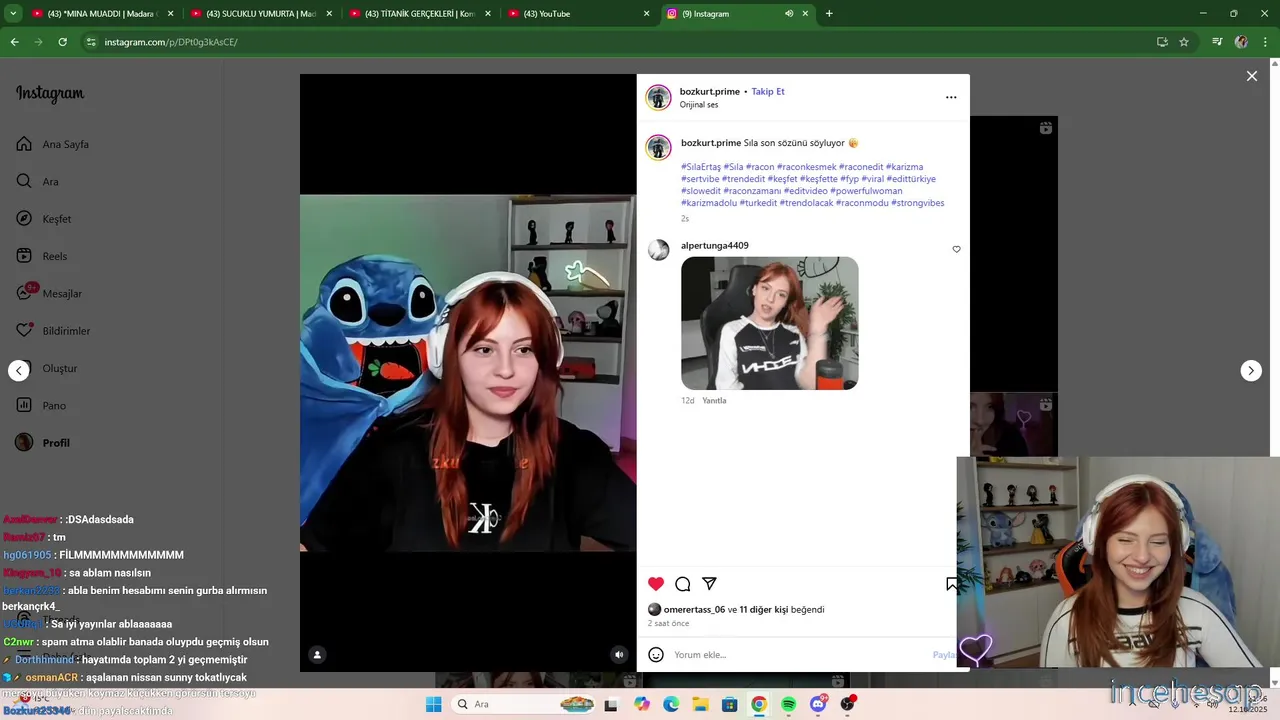1280x720 pixels.
Task: Share the post via paper plane icon
Action: coord(709,584)
